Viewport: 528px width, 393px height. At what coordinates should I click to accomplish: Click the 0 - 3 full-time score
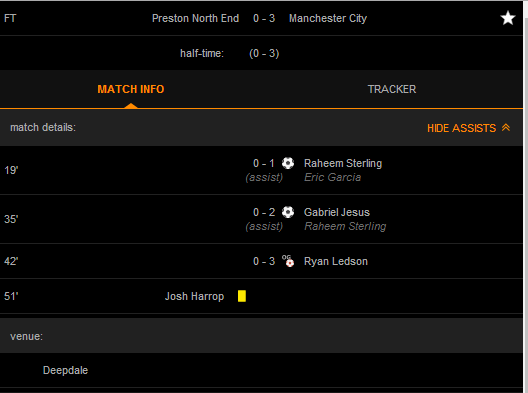[264, 18]
